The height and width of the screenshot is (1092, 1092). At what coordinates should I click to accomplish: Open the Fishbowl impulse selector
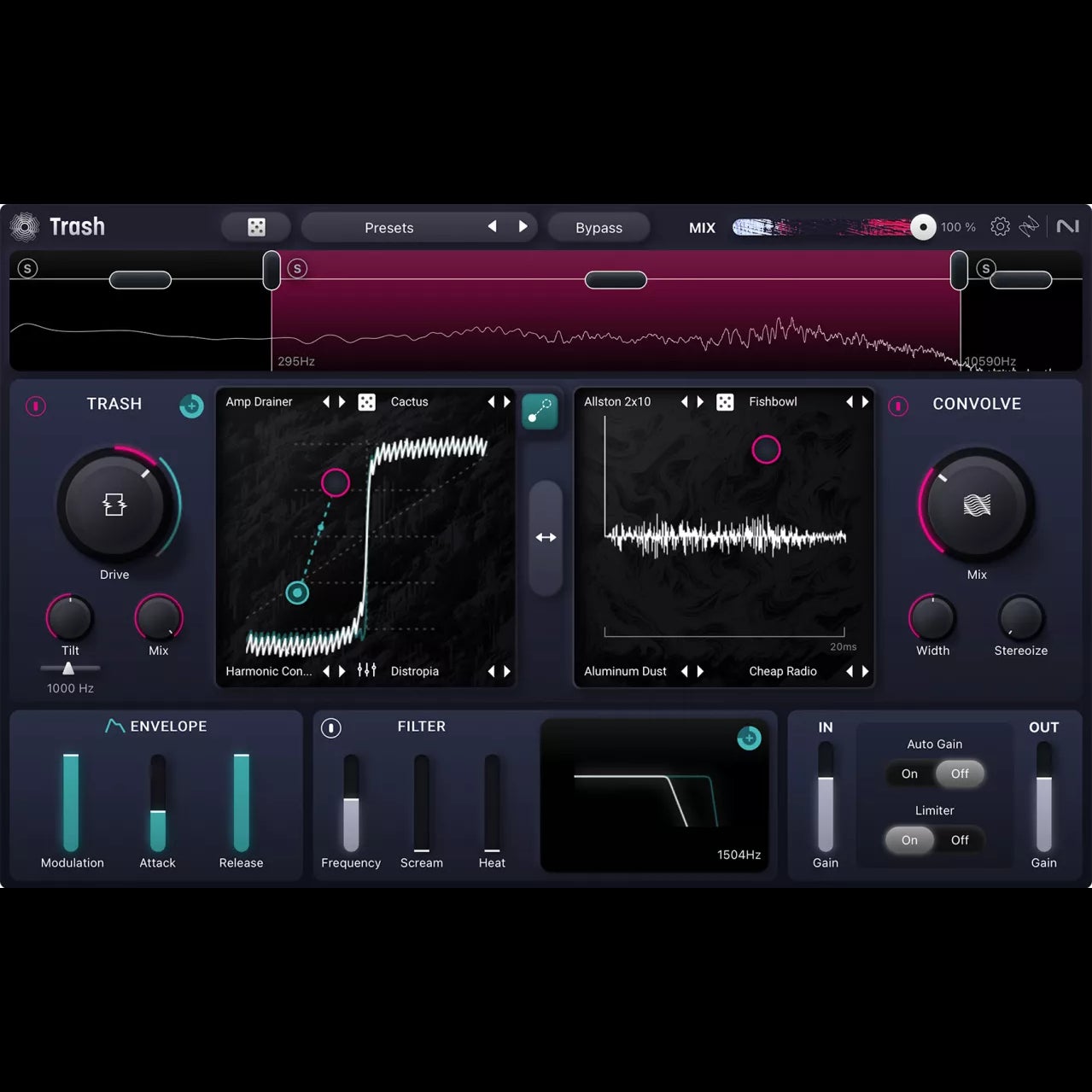coord(773,401)
